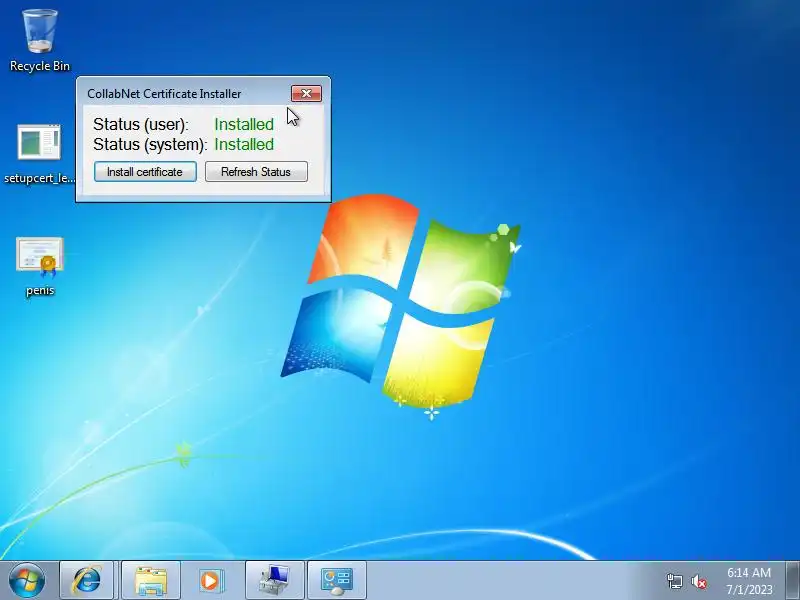Click the Installed value next to Status (user)
Viewport: 800px width, 600px height.
(x=244, y=124)
